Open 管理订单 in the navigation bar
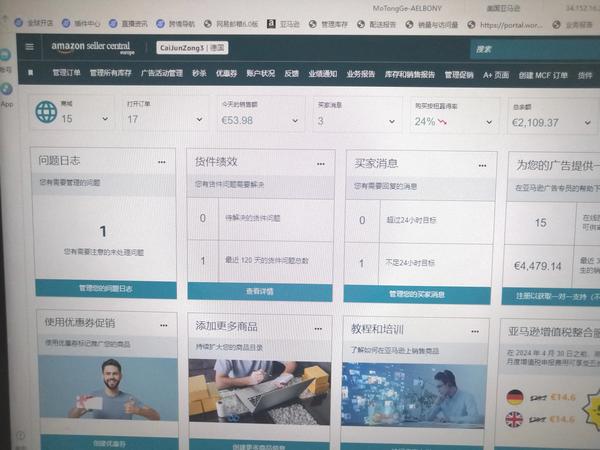Image resolution: width=600 pixels, height=450 pixels. pos(66,72)
